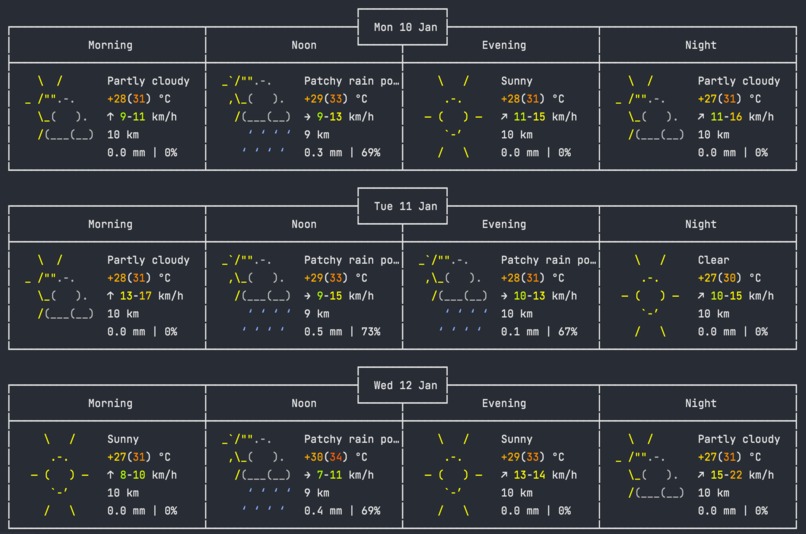Image resolution: width=806 pixels, height=534 pixels.
Task: Select the '0.4 mm | 69%' precipitation reading
Action: click(342, 511)
